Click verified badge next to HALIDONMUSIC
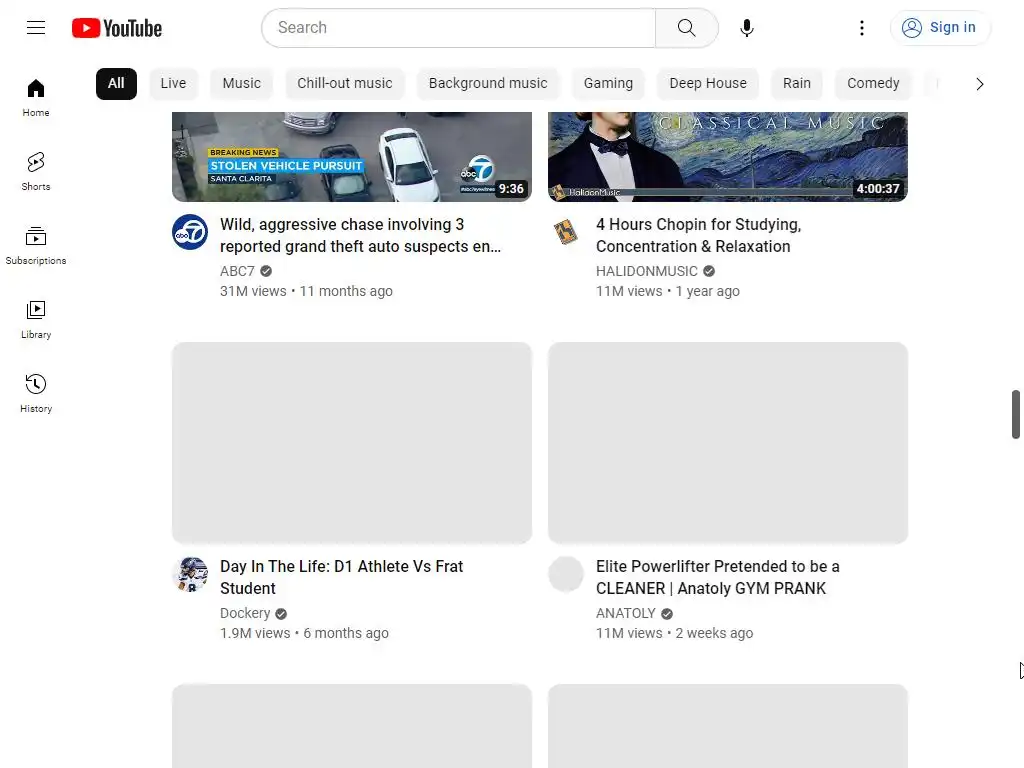The width and height of the screenshot is (1024, 768). [709, 271]
